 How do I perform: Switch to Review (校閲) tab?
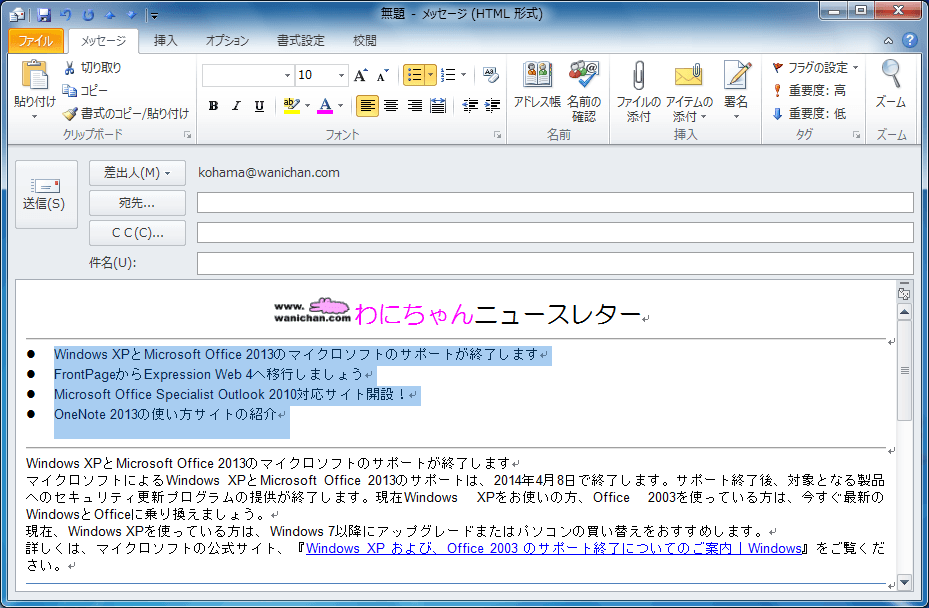point(364,40)
